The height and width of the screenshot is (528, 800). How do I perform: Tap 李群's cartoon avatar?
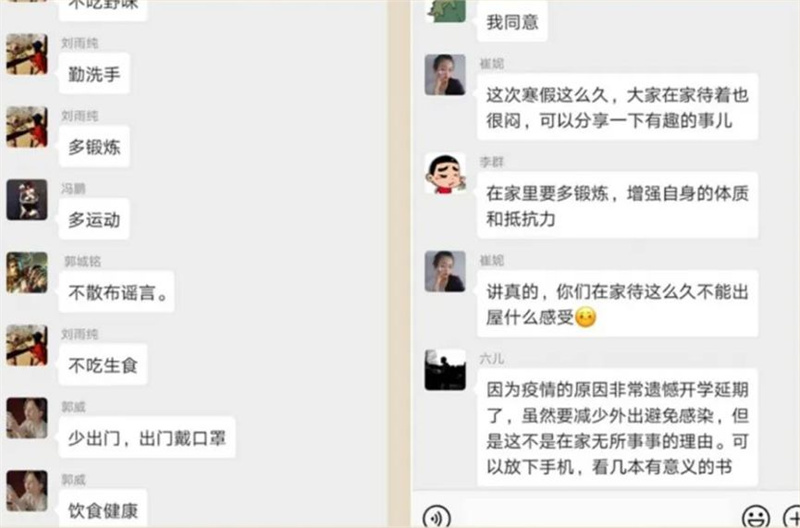point(445,173)
